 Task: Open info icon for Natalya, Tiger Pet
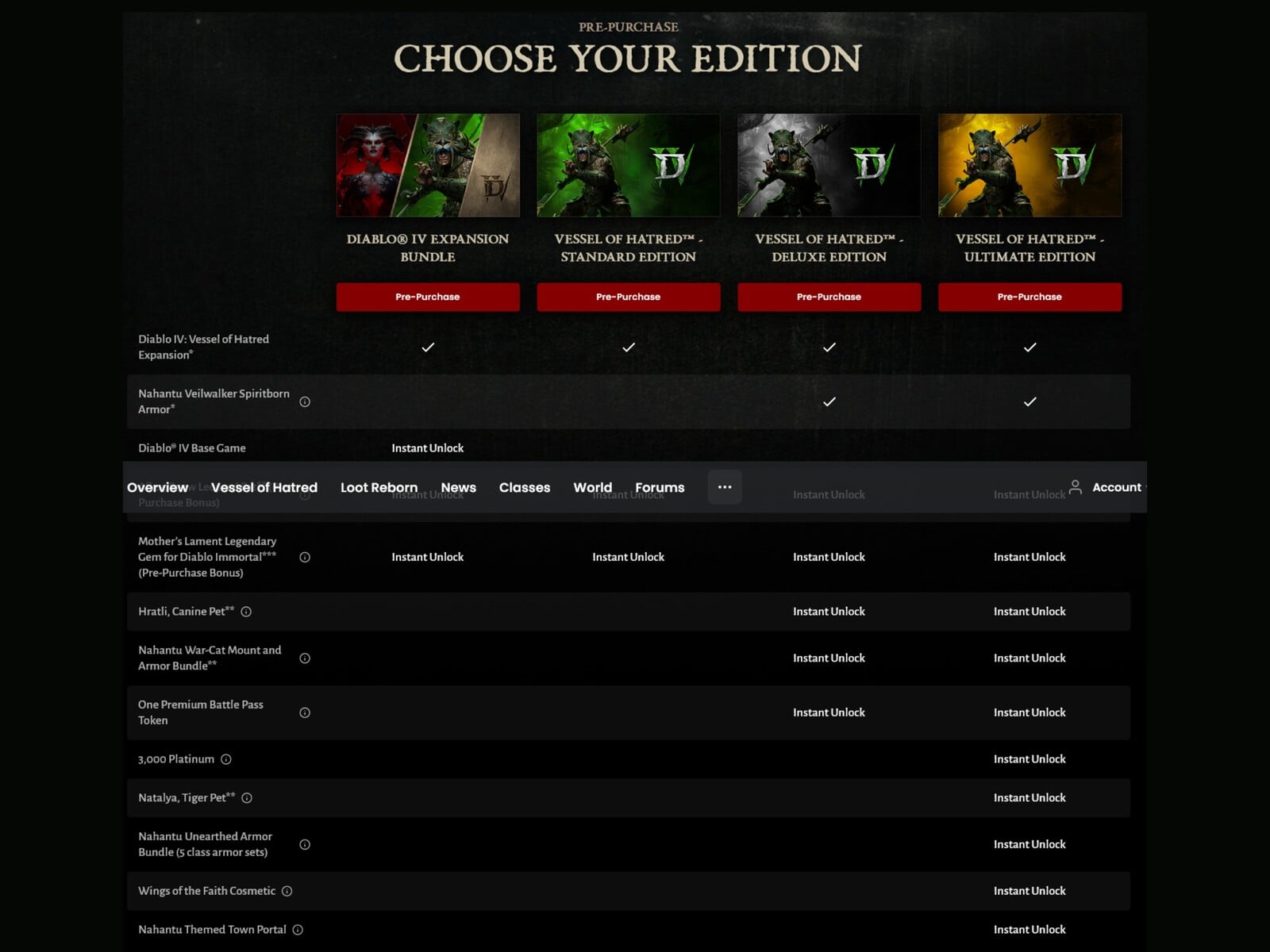click(247, 798)
